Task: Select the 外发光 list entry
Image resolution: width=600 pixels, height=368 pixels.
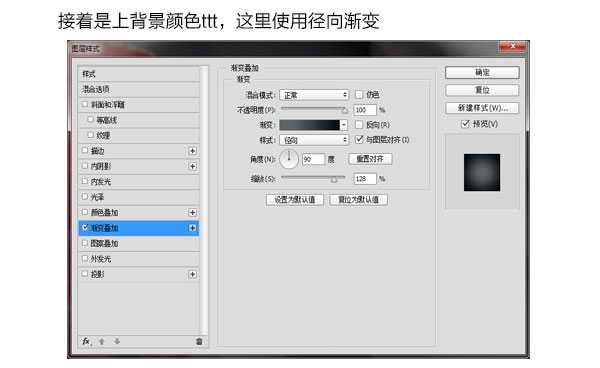Action: click(139, 259)
